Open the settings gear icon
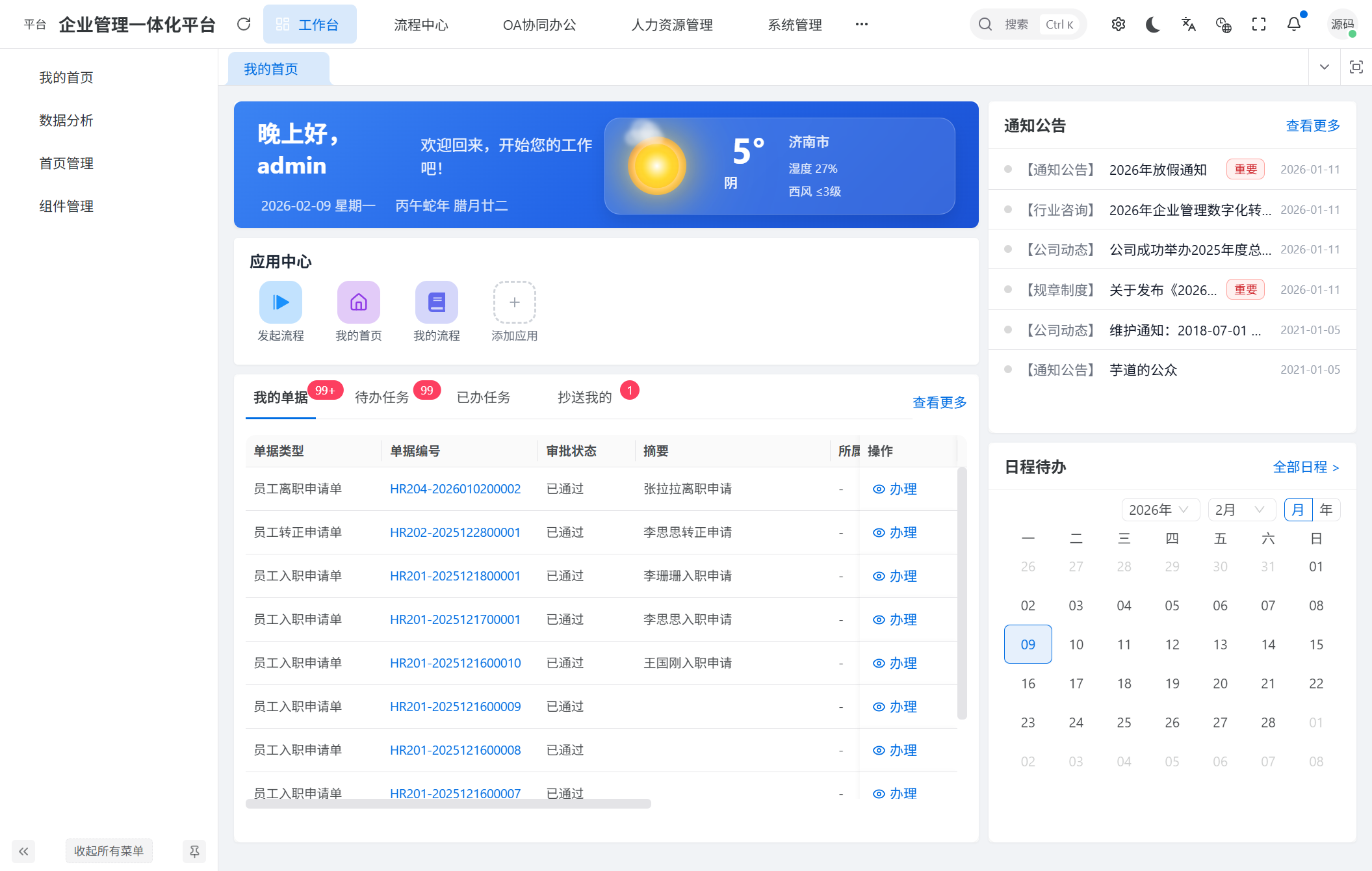The image size is (1372, 871). [x=1119, y=24]
